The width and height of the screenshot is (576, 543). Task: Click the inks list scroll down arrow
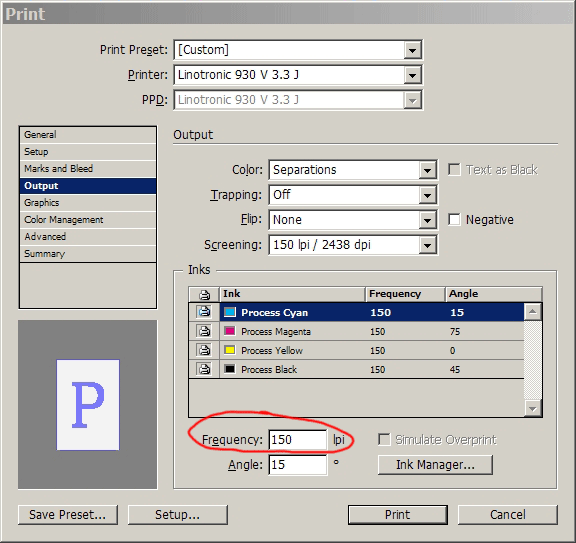pos(533,409)
